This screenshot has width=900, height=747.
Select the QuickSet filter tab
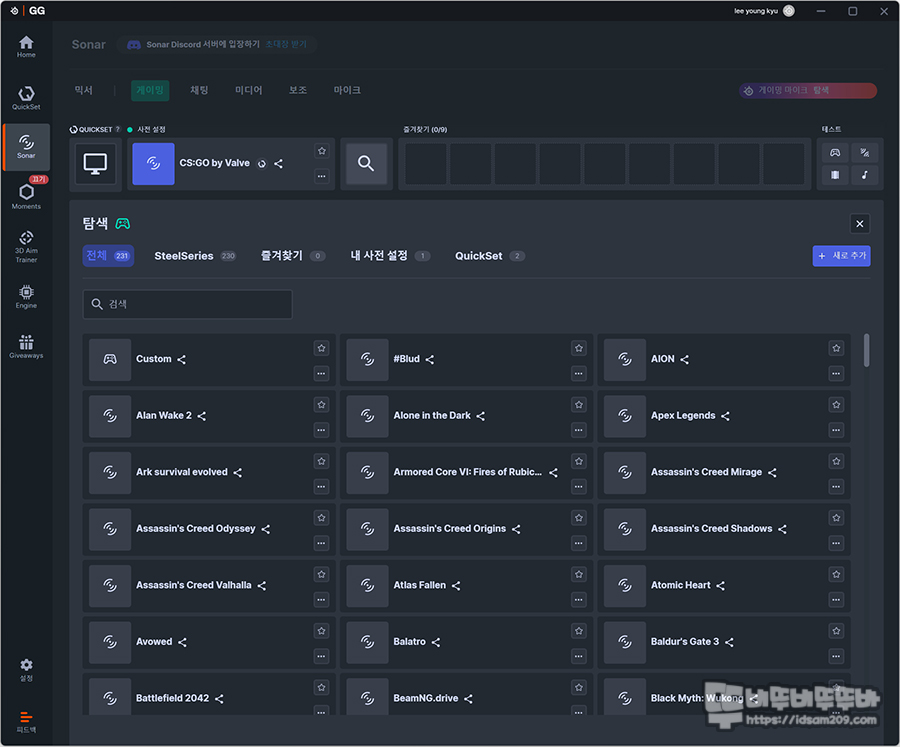coord(490,256)
